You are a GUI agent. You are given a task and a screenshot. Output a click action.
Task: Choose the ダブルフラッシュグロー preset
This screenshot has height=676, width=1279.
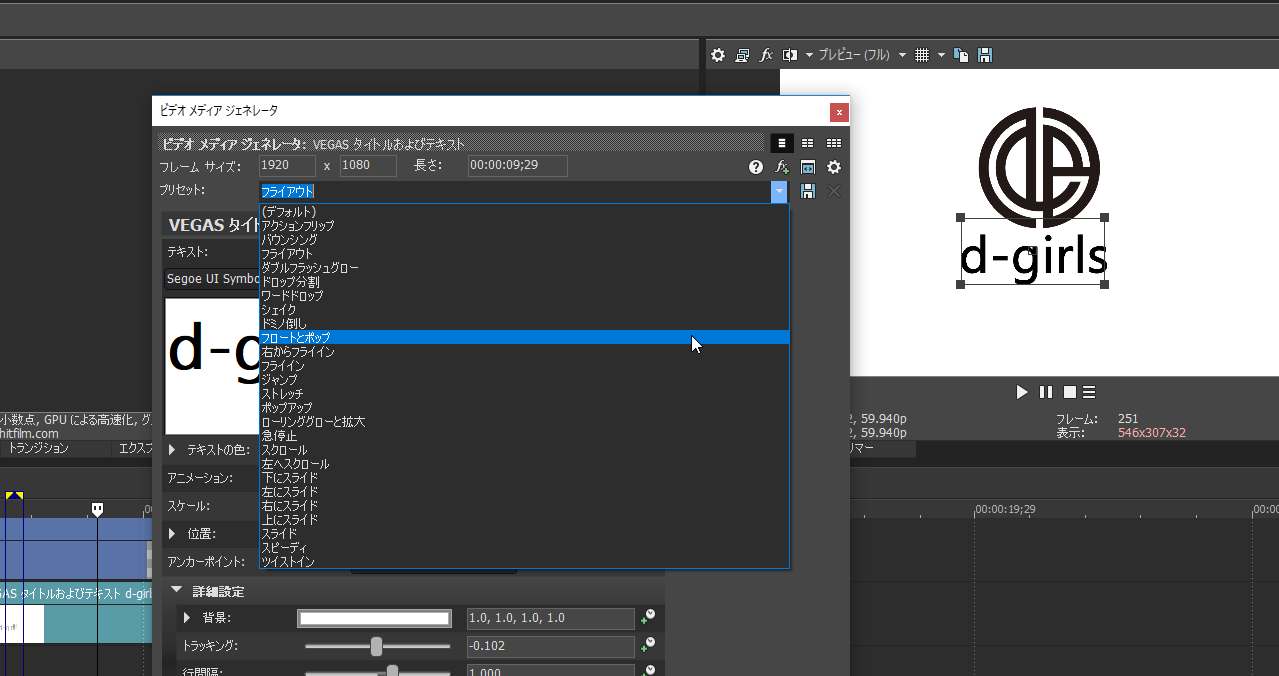pos(524,268)
